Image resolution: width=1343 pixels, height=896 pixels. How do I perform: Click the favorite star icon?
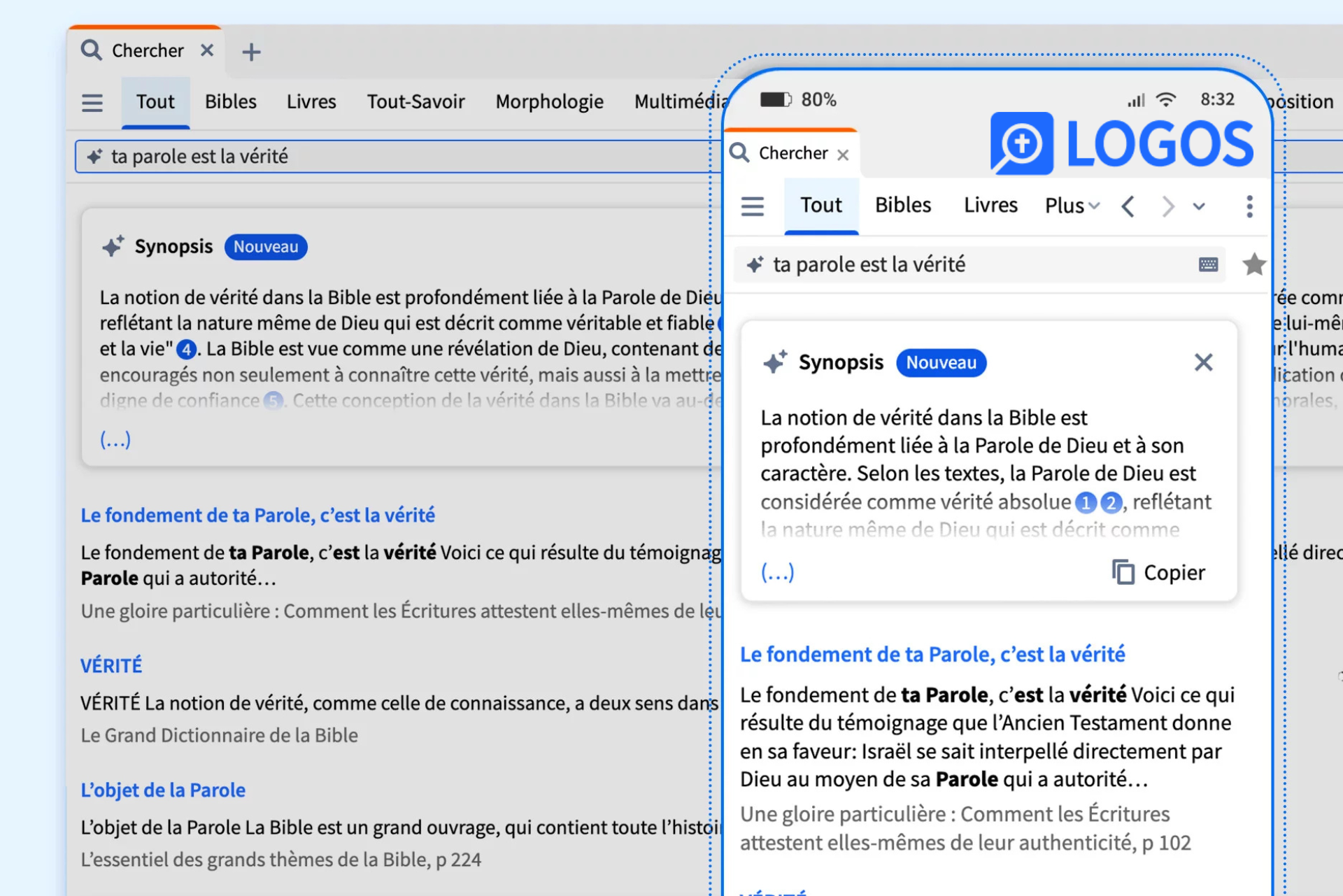tap(1253, 264)
